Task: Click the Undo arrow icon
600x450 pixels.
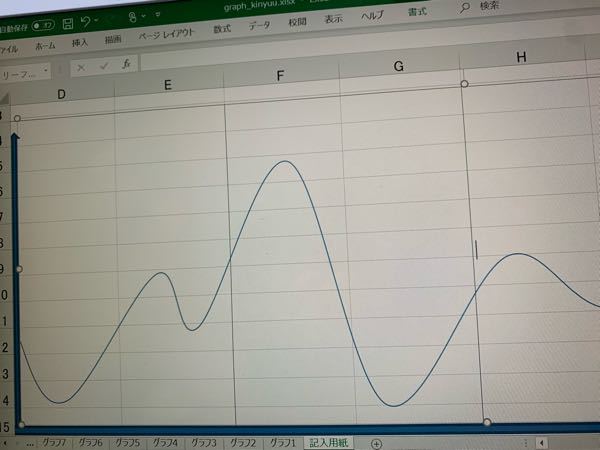Action: (x=86, y=20)
